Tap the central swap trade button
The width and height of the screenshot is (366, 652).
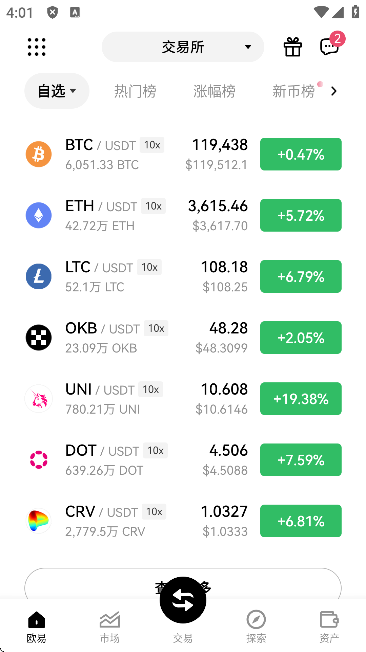(183, 600)
